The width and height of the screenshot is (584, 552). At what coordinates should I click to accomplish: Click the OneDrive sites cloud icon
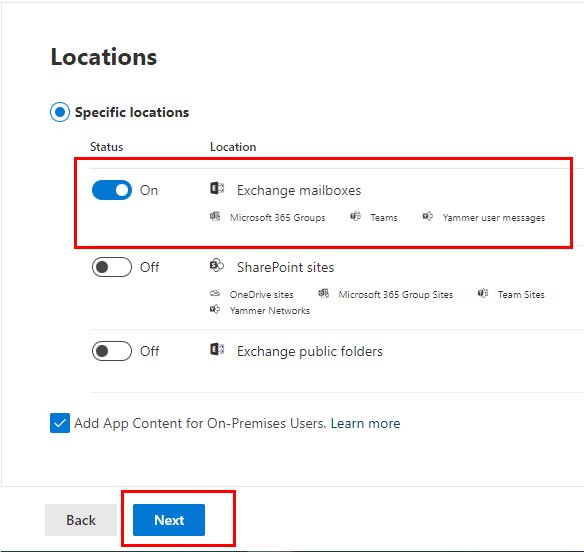coord(215,294)
